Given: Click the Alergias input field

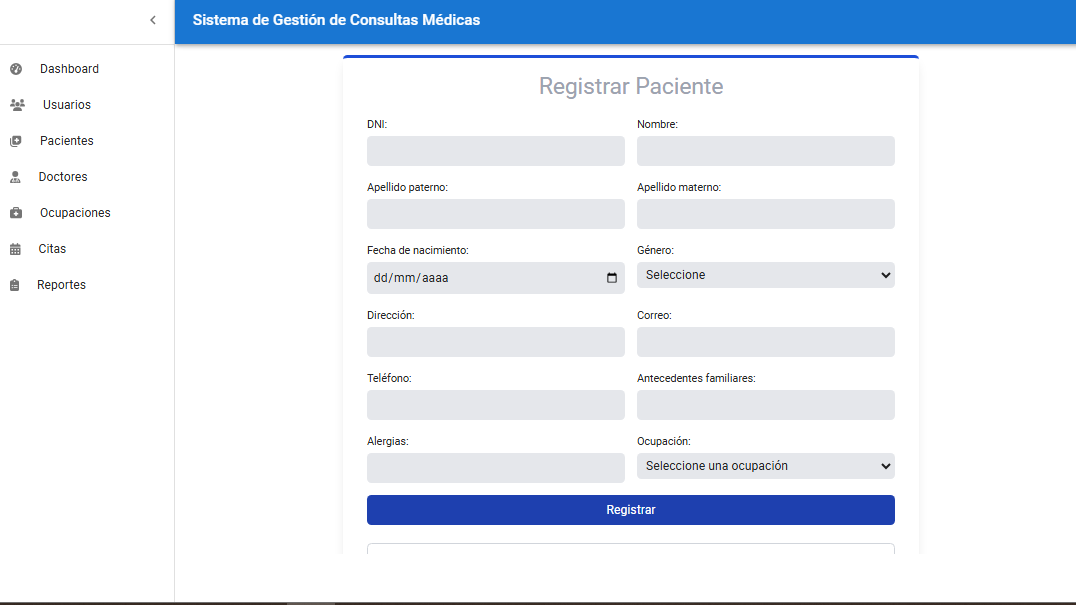Looking at the screenshot, I should pos(495,468).
